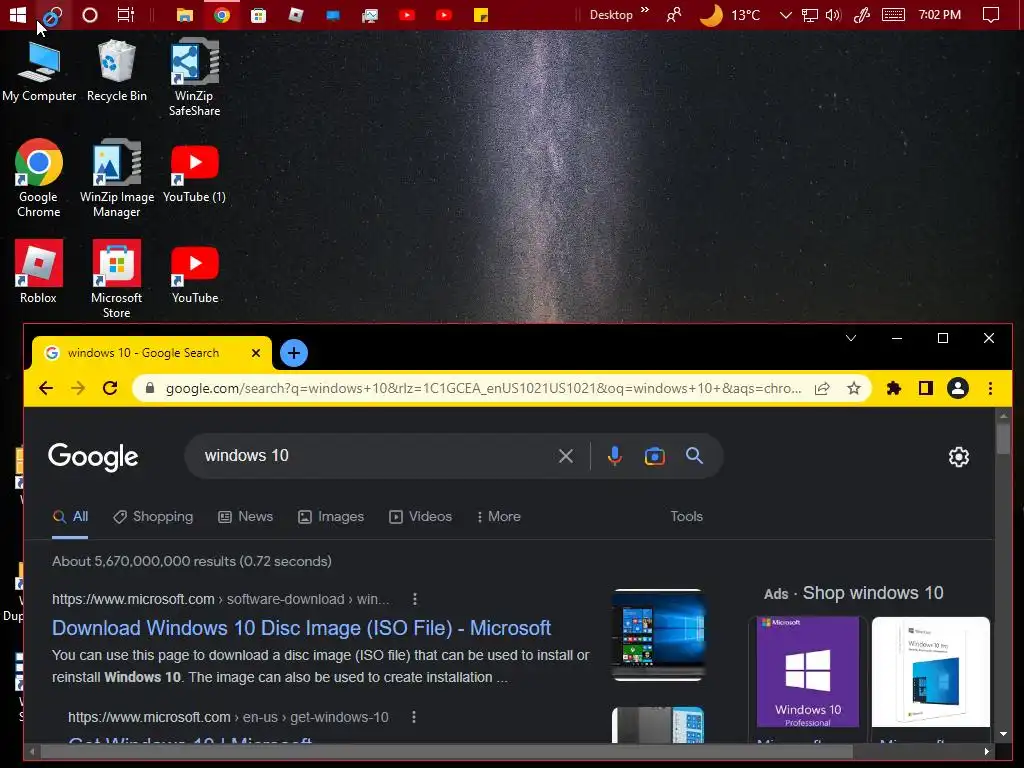This screenshot has width=1024, height=768.
Task: Click the Cortana circle icon in taskbar
Action: click(89, 14)
